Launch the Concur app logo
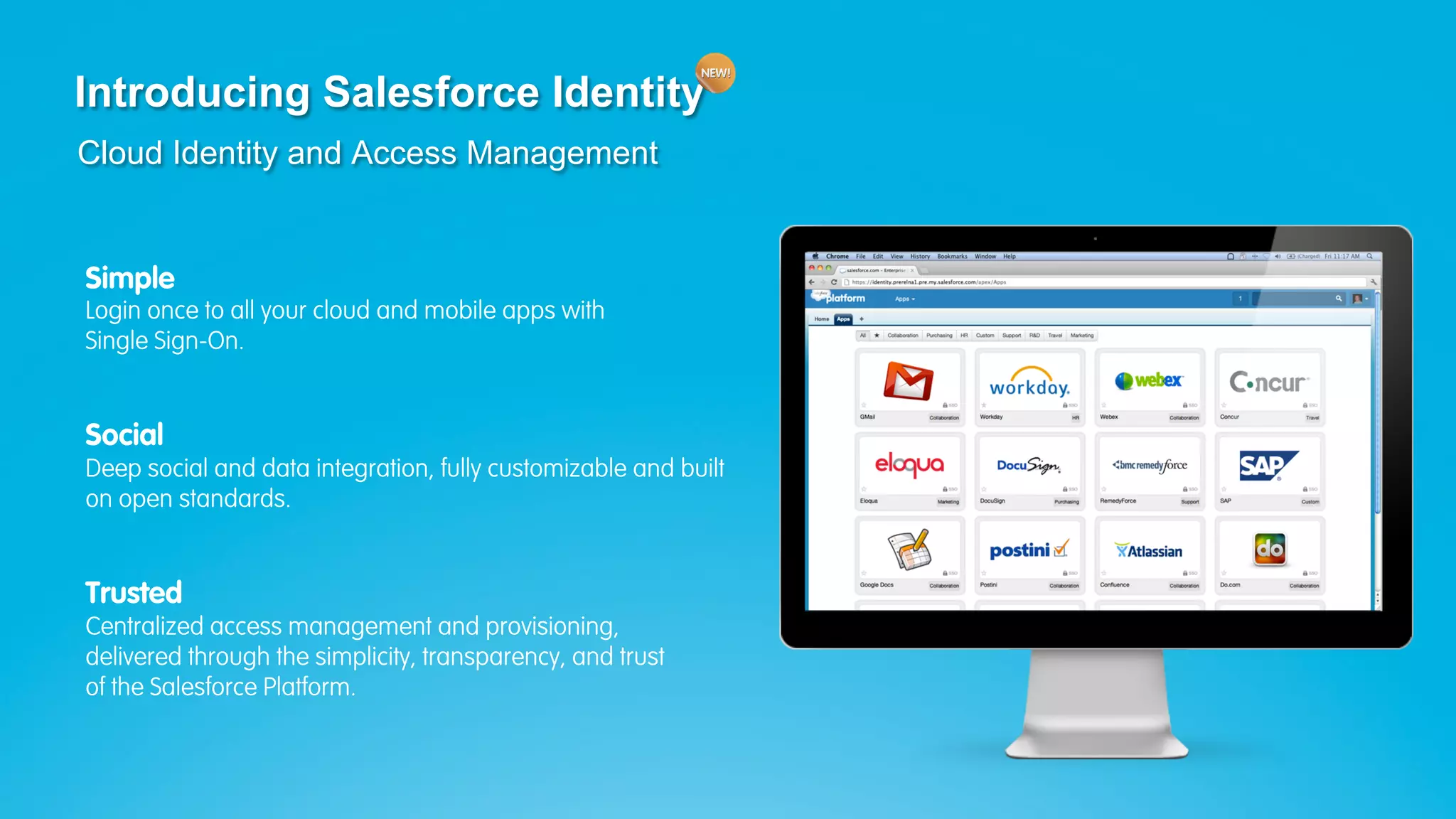The width and height of the screenshot is (1456, 819). click(1269, 382)
